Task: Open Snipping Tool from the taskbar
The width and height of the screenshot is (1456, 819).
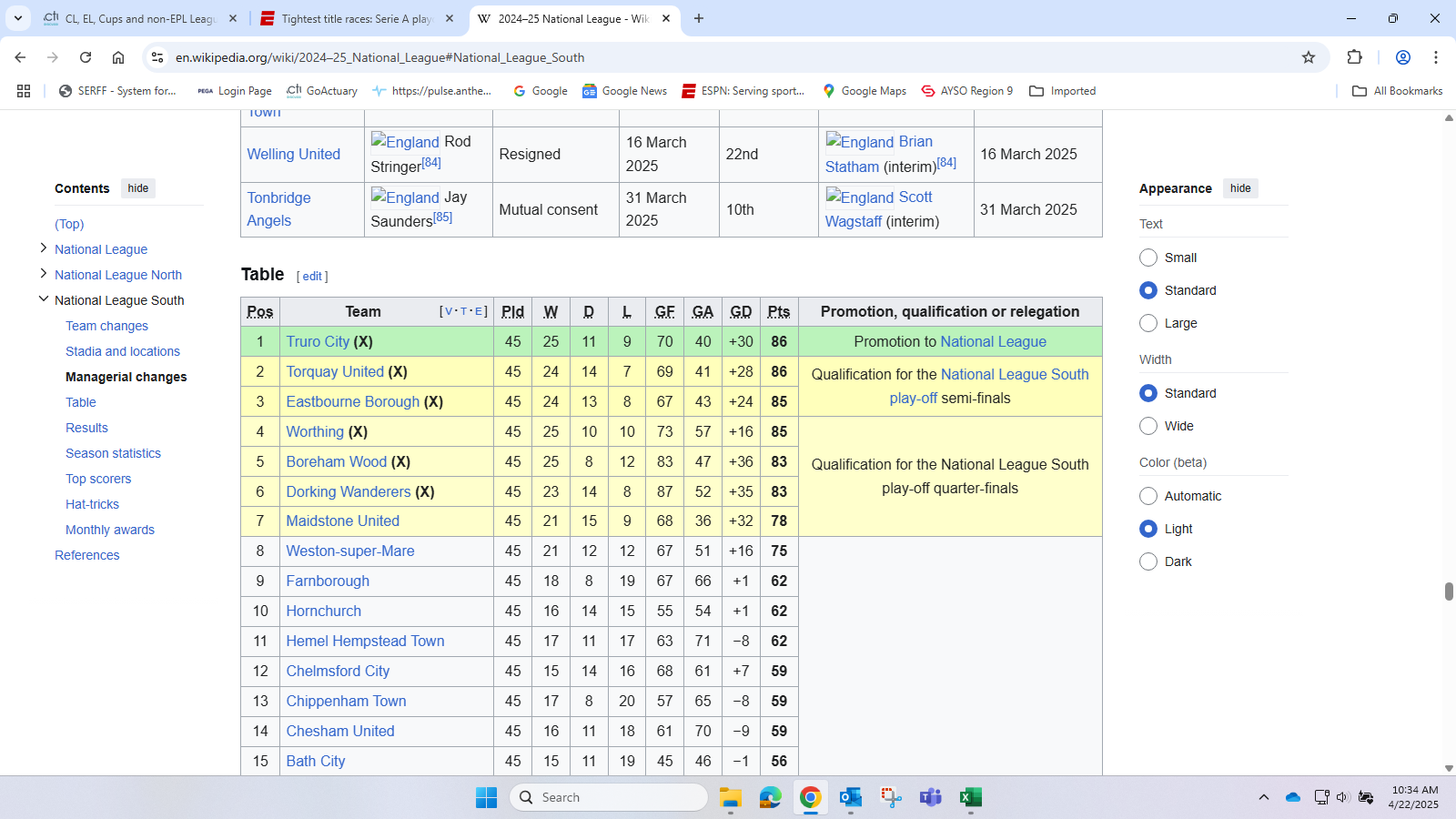Action: point(891,797)
